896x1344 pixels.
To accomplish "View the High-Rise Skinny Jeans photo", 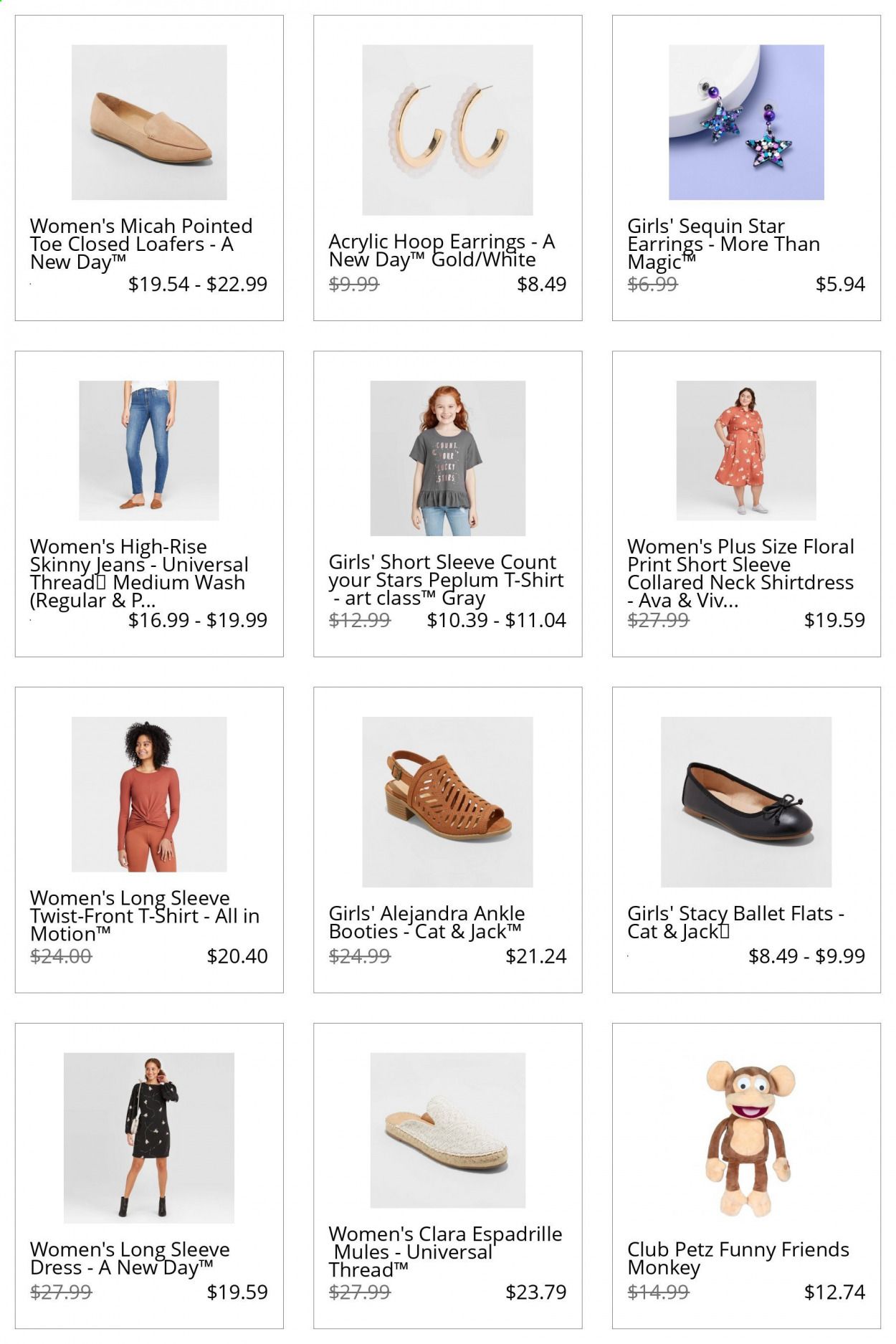I will pos(149,450).
